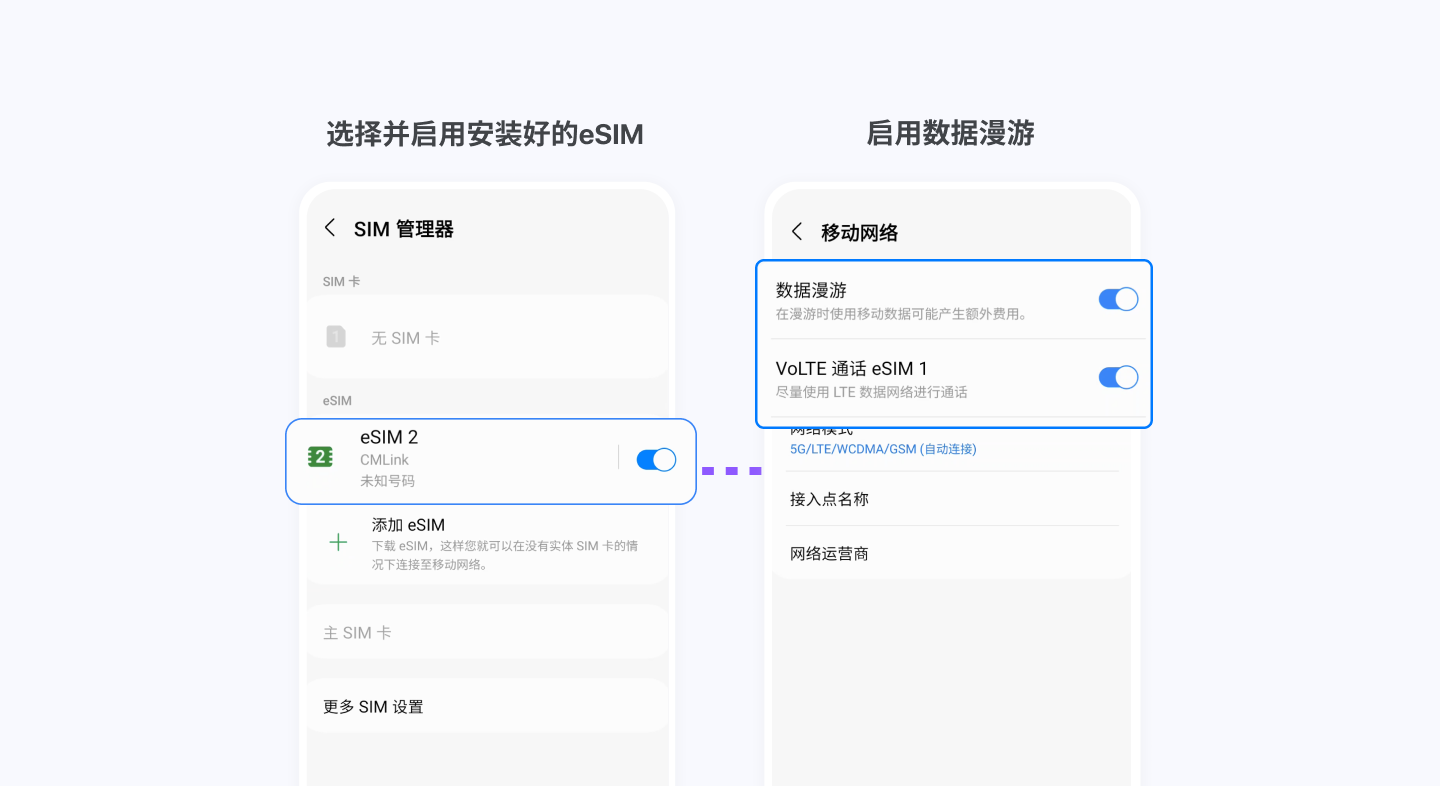Open 更多 SIM 设置
Viewport: 1440px width, 786px height.
coord(374,706)
